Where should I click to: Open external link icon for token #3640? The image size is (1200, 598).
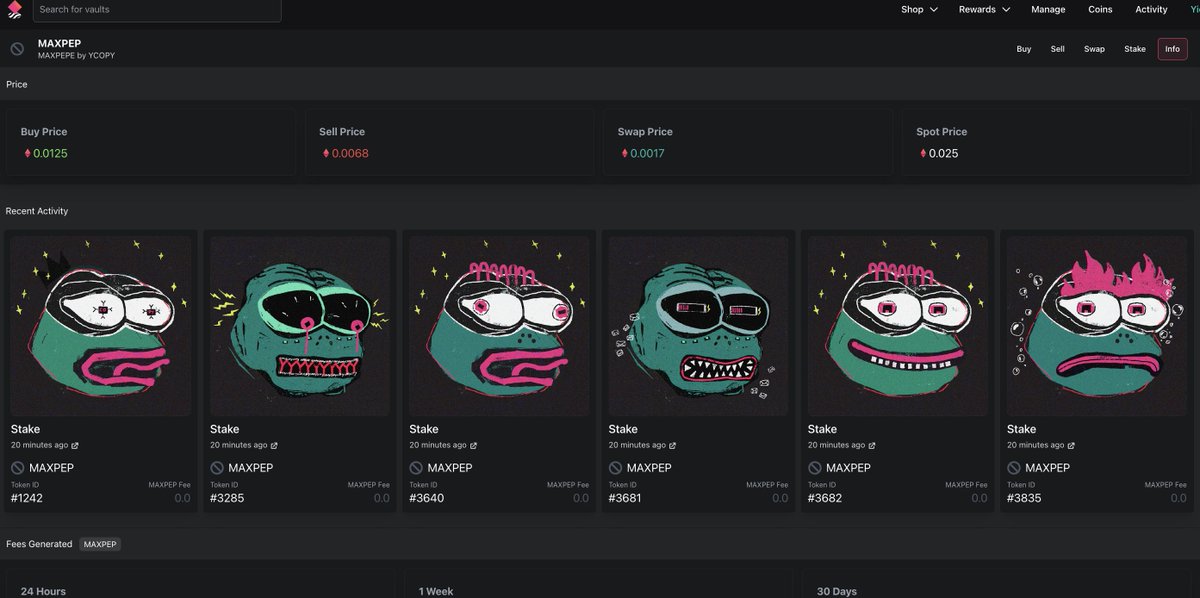tap(474, 446)
